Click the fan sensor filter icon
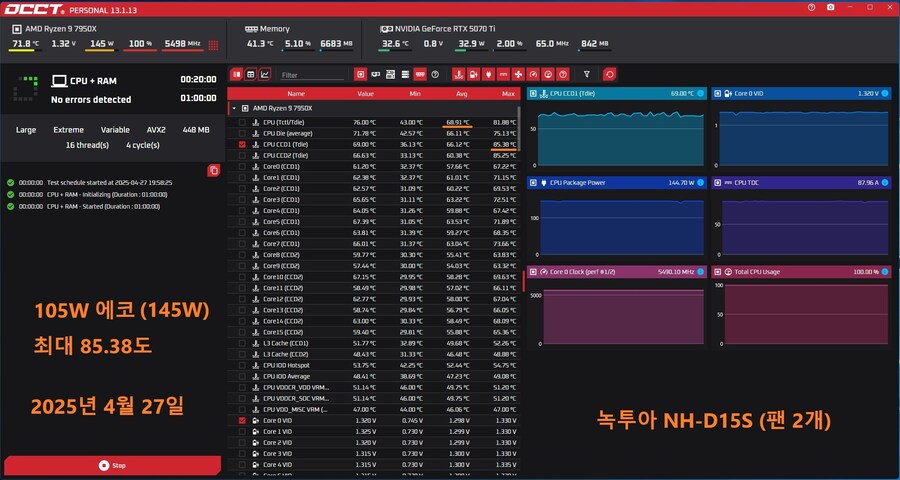900x480 pixels. click(x=518, y=74)
